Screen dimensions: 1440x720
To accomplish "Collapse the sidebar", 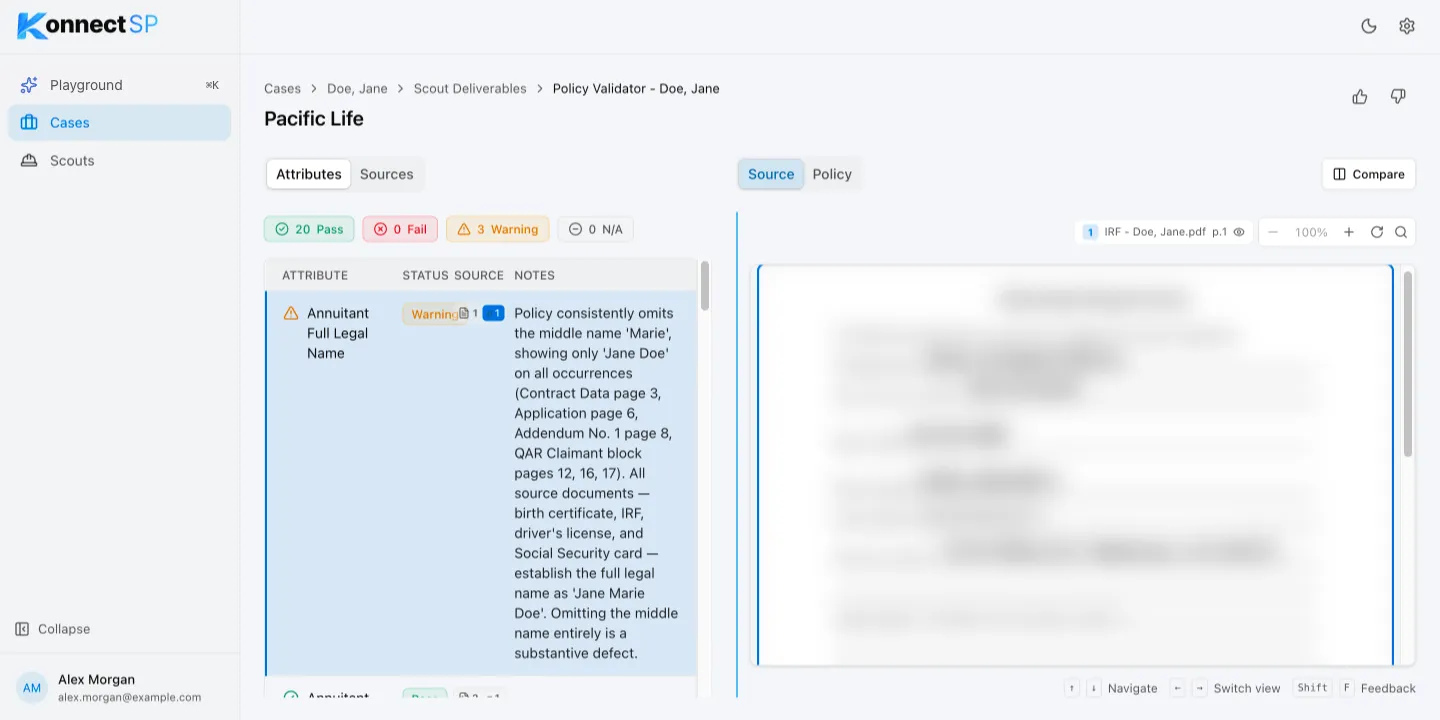I will point(53,629).
